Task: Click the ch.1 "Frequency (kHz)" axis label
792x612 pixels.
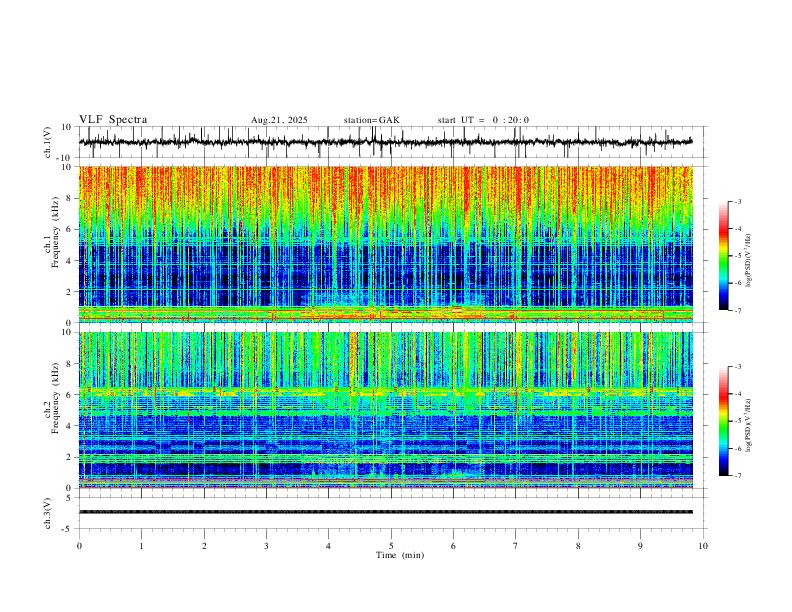Action: tap(55, 233)
